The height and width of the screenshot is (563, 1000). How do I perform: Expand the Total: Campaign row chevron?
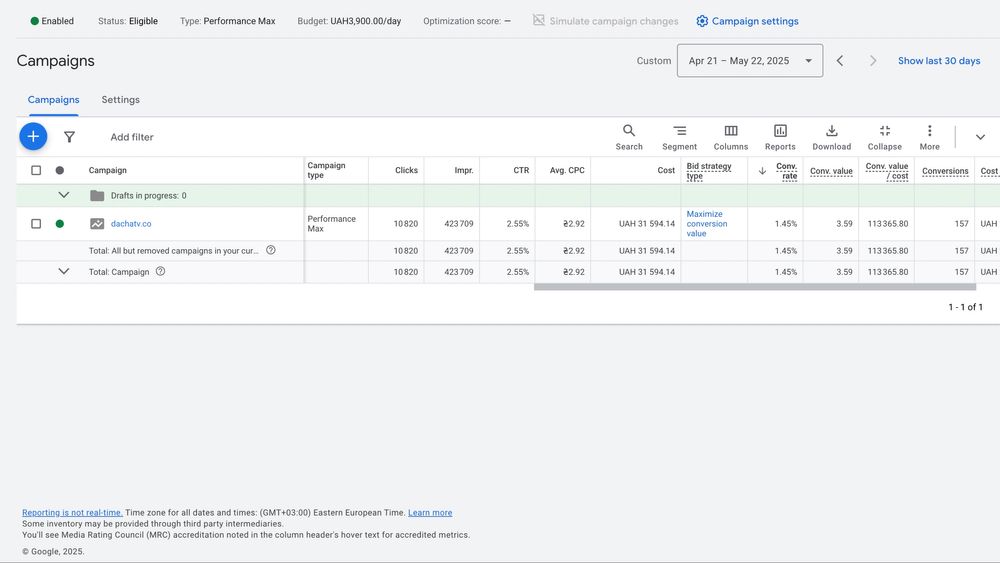pos(64,271)
